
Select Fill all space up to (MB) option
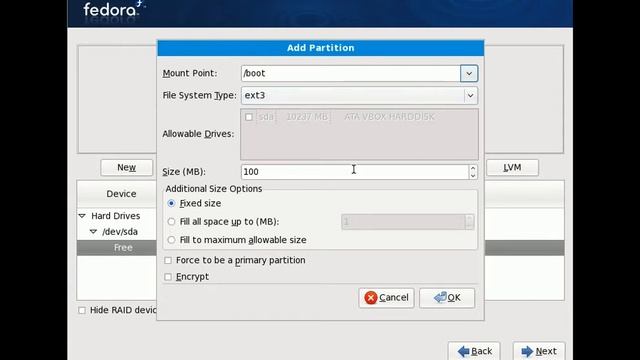171,222
